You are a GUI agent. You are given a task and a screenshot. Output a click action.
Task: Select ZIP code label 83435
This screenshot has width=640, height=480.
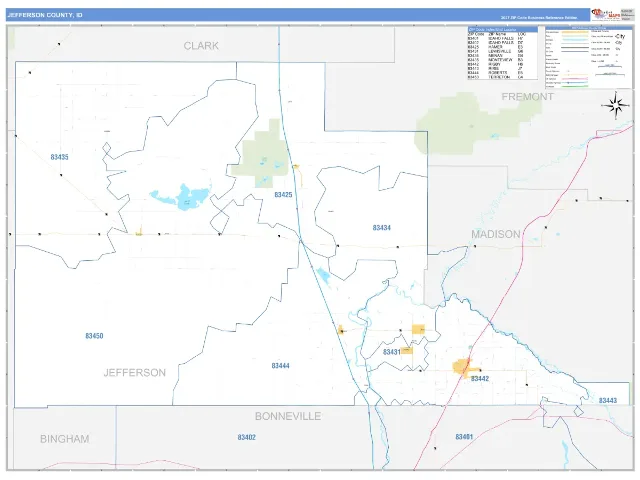click(60, 157)
